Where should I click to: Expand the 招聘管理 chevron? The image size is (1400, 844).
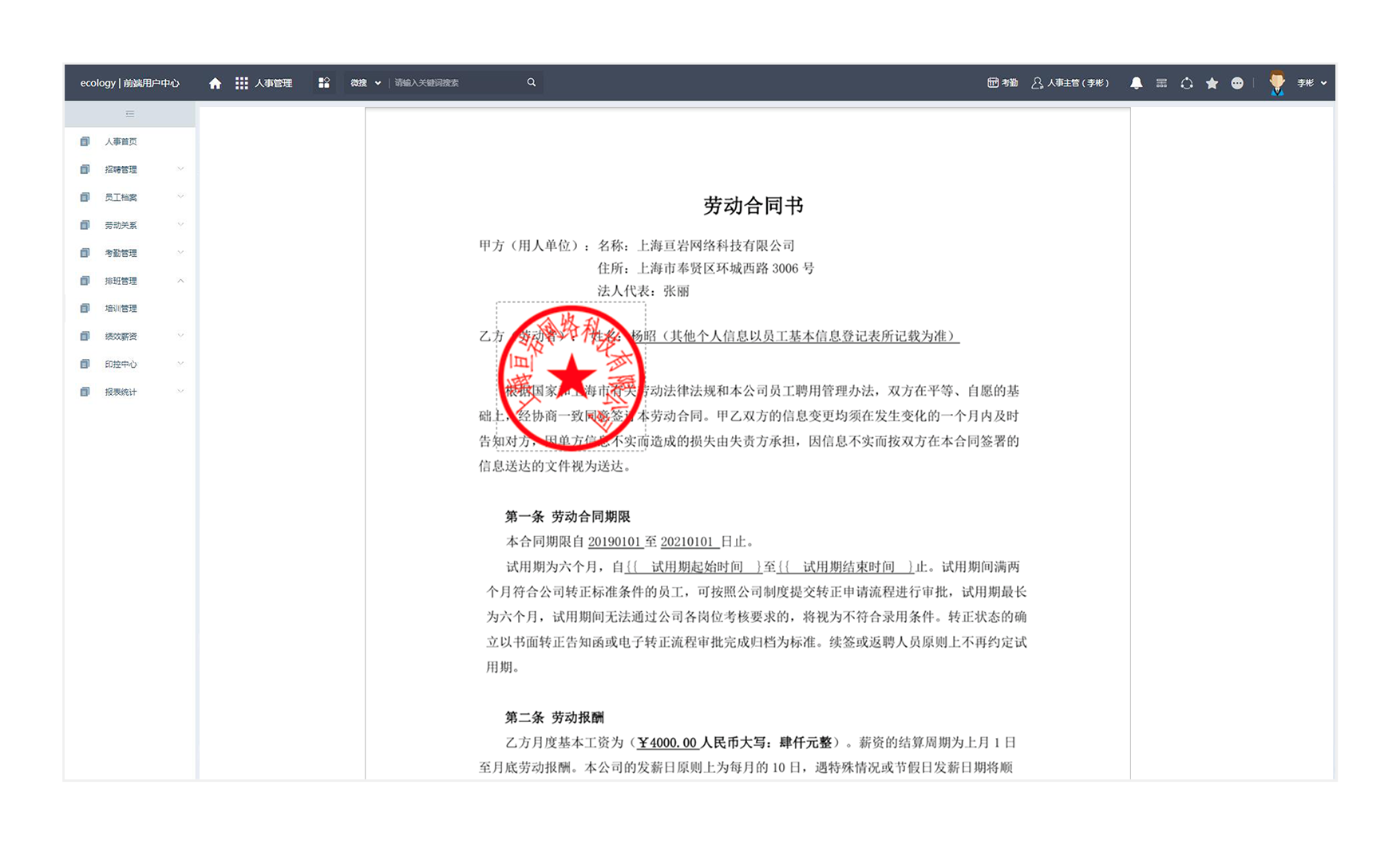[x=180, y=168]
